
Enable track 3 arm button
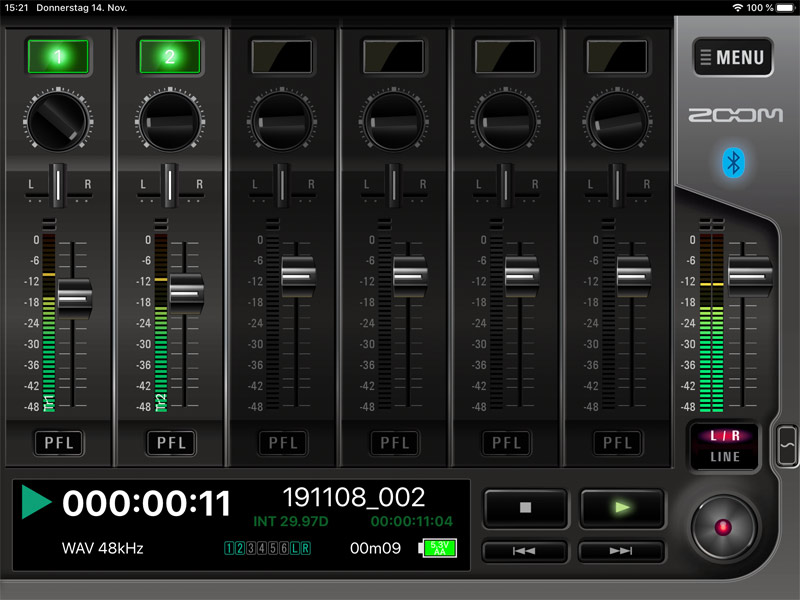[281, 55]
